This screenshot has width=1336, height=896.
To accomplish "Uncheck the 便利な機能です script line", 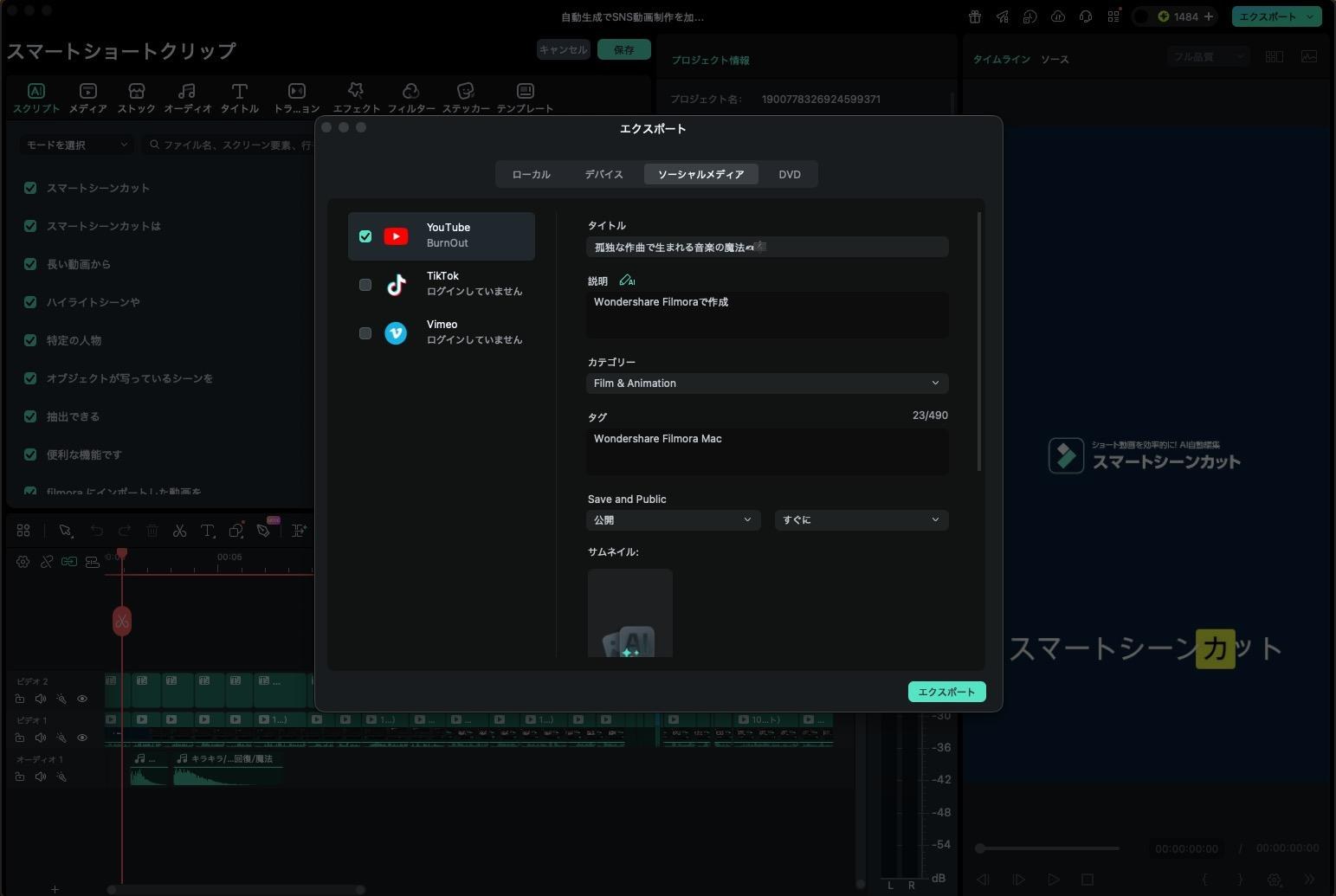I will [x=30, y=454].
